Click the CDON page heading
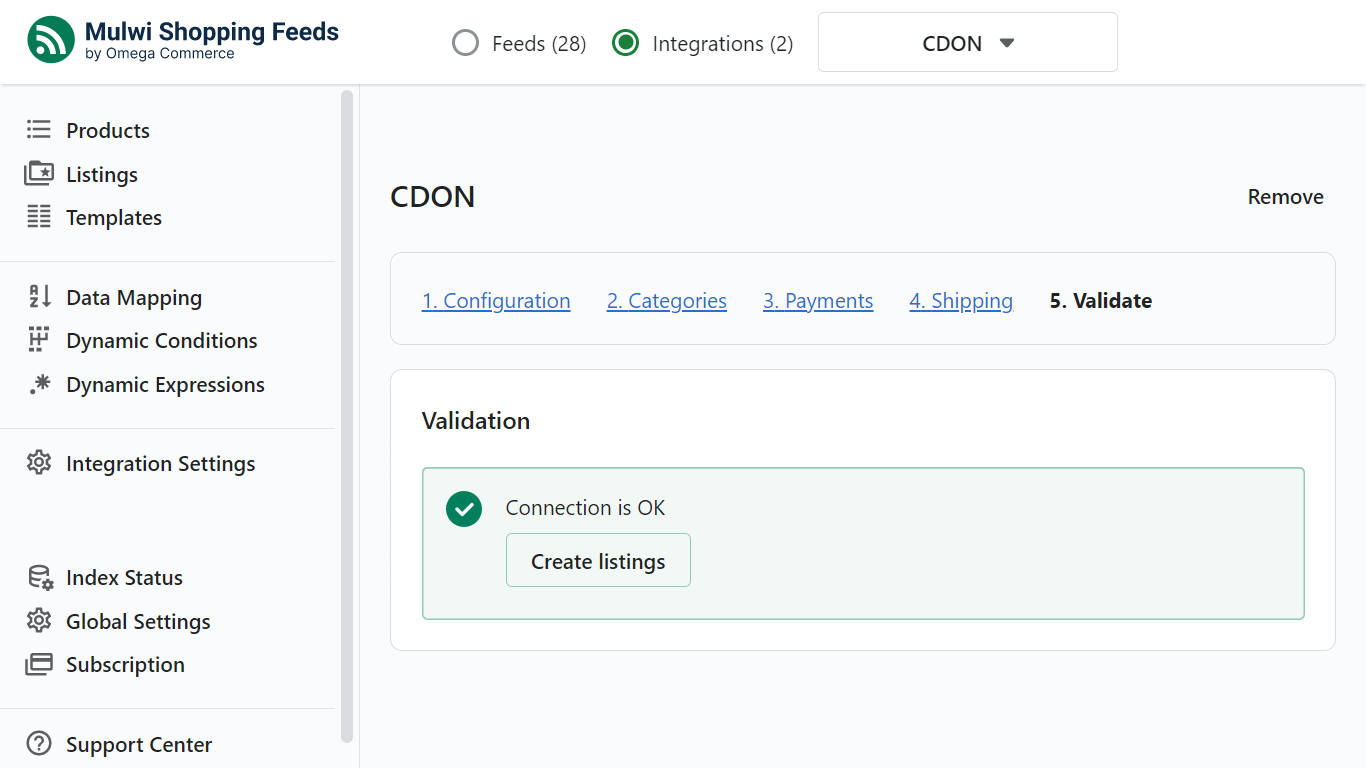The height and width of the screenshot is (768, 1366). point(433,196)
